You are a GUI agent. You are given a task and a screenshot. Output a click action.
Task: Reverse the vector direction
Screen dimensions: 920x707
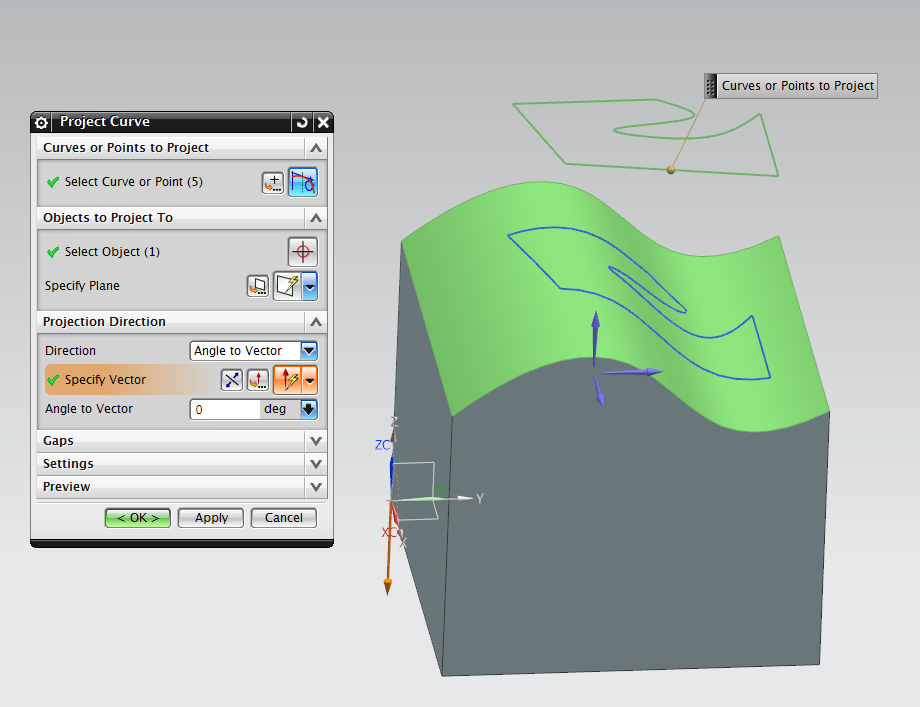point(232,380)
